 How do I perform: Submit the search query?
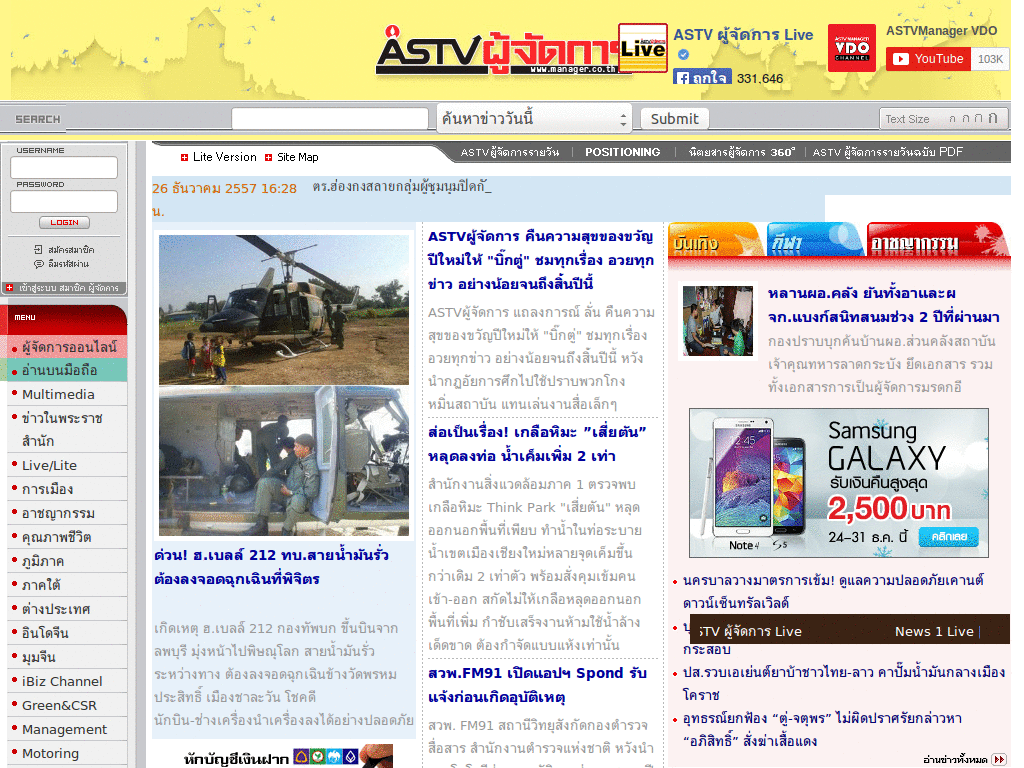[675, 119]
